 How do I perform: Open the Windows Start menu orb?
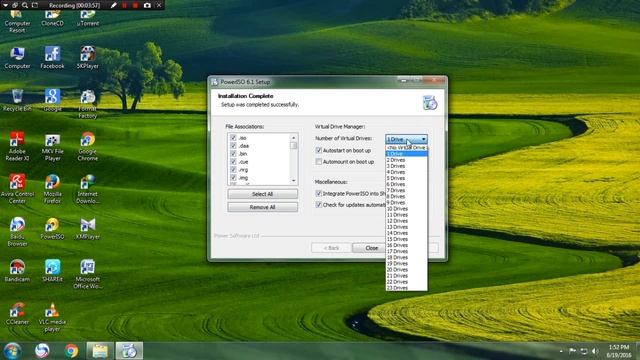pos(12,351)
